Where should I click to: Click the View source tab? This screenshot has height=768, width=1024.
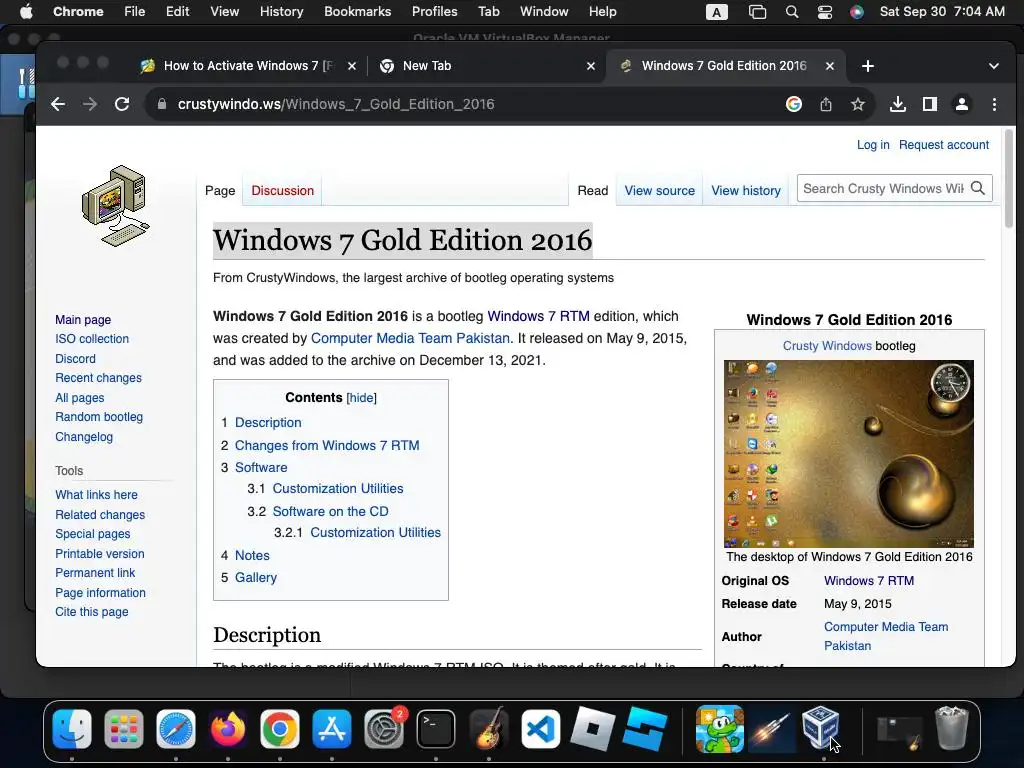pos(660,191)
